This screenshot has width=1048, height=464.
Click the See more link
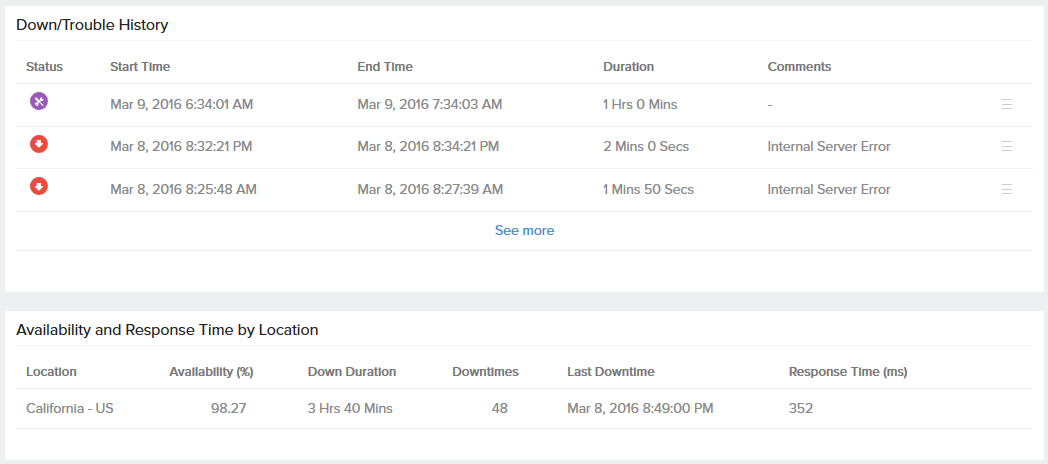(524, 231)
